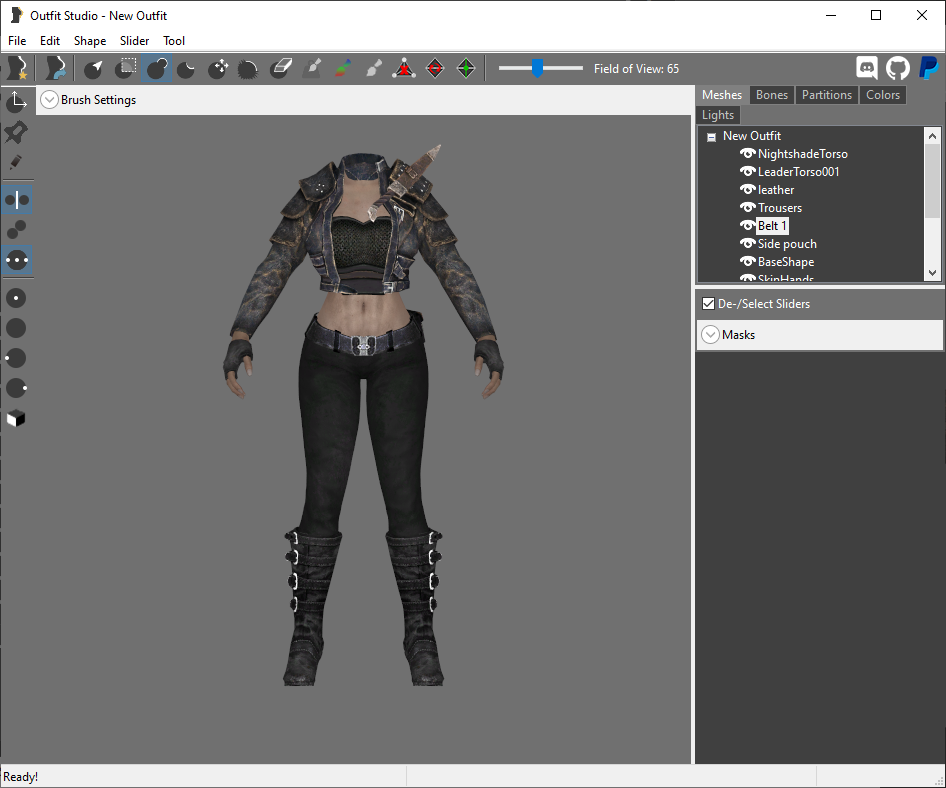The height and width of the screenshot is (788, 946).
Task: Expand the Brush Settings panel
Action: (49, 100)
